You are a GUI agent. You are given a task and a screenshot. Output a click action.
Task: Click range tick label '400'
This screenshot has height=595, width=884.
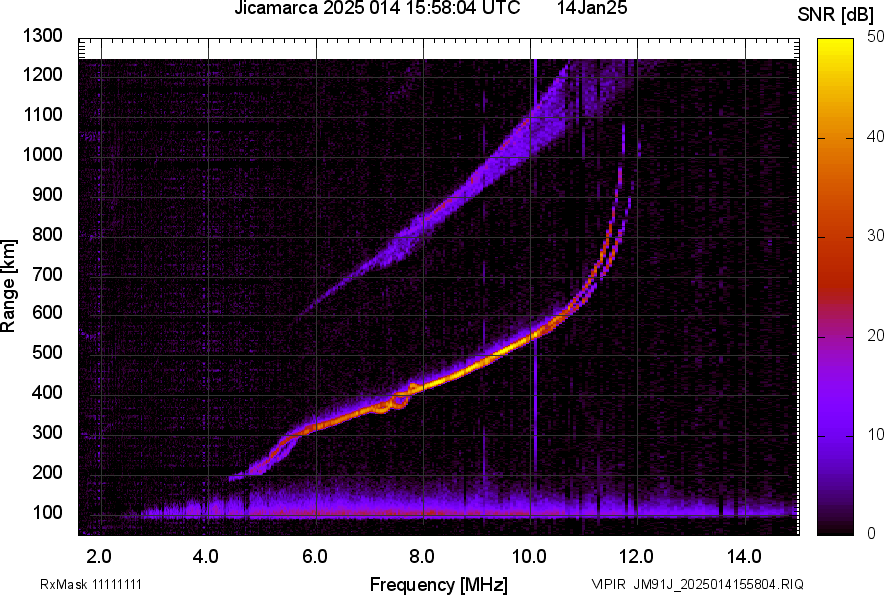(47, 393)
